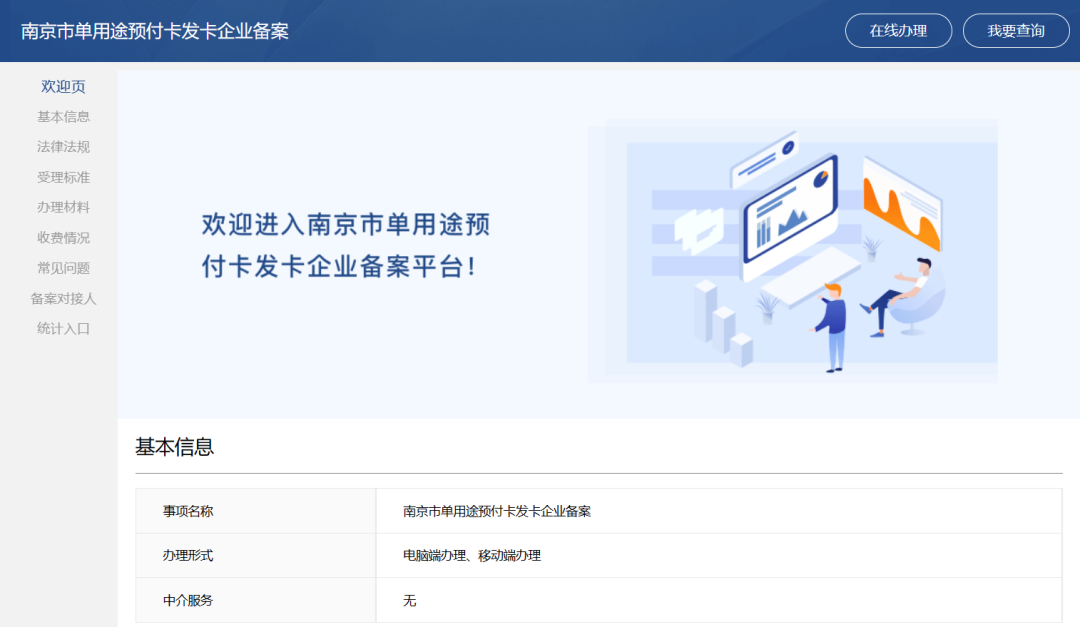Select 受理标准 in the sidebar
The width and height of the screenshot is (1080, 627).
click(63, 177)
